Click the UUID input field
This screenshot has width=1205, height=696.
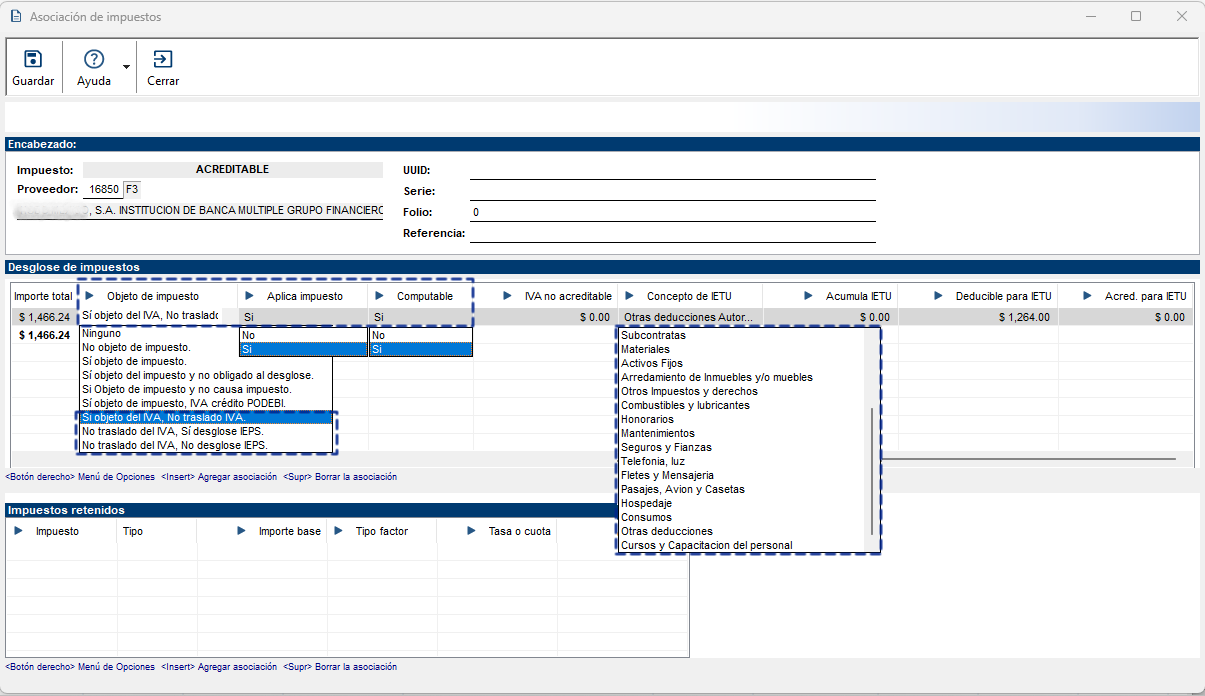click(672, 170)
